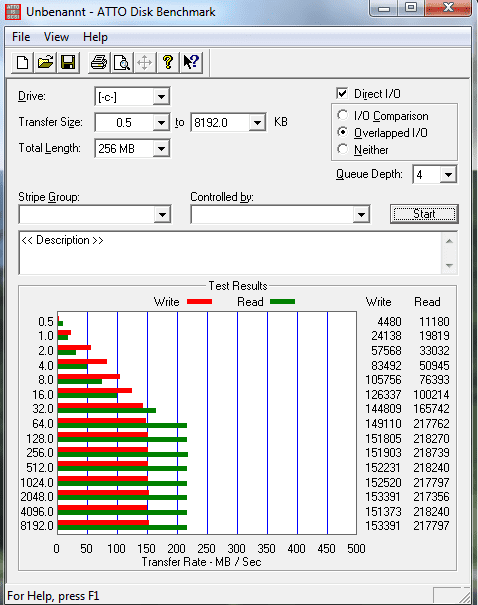Click the status bar text For Help, press F1
The height and width of the screenshot is (605, 478).
point(53,596)
